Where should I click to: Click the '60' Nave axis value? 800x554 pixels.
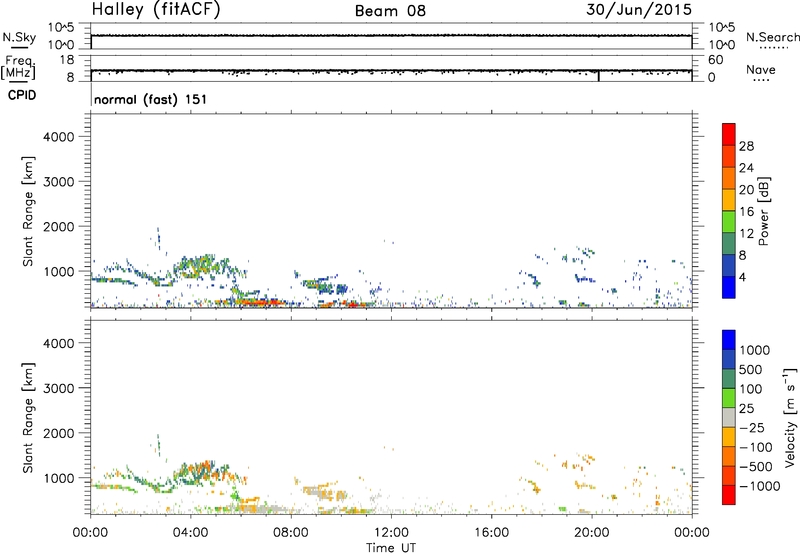point(715,60)
